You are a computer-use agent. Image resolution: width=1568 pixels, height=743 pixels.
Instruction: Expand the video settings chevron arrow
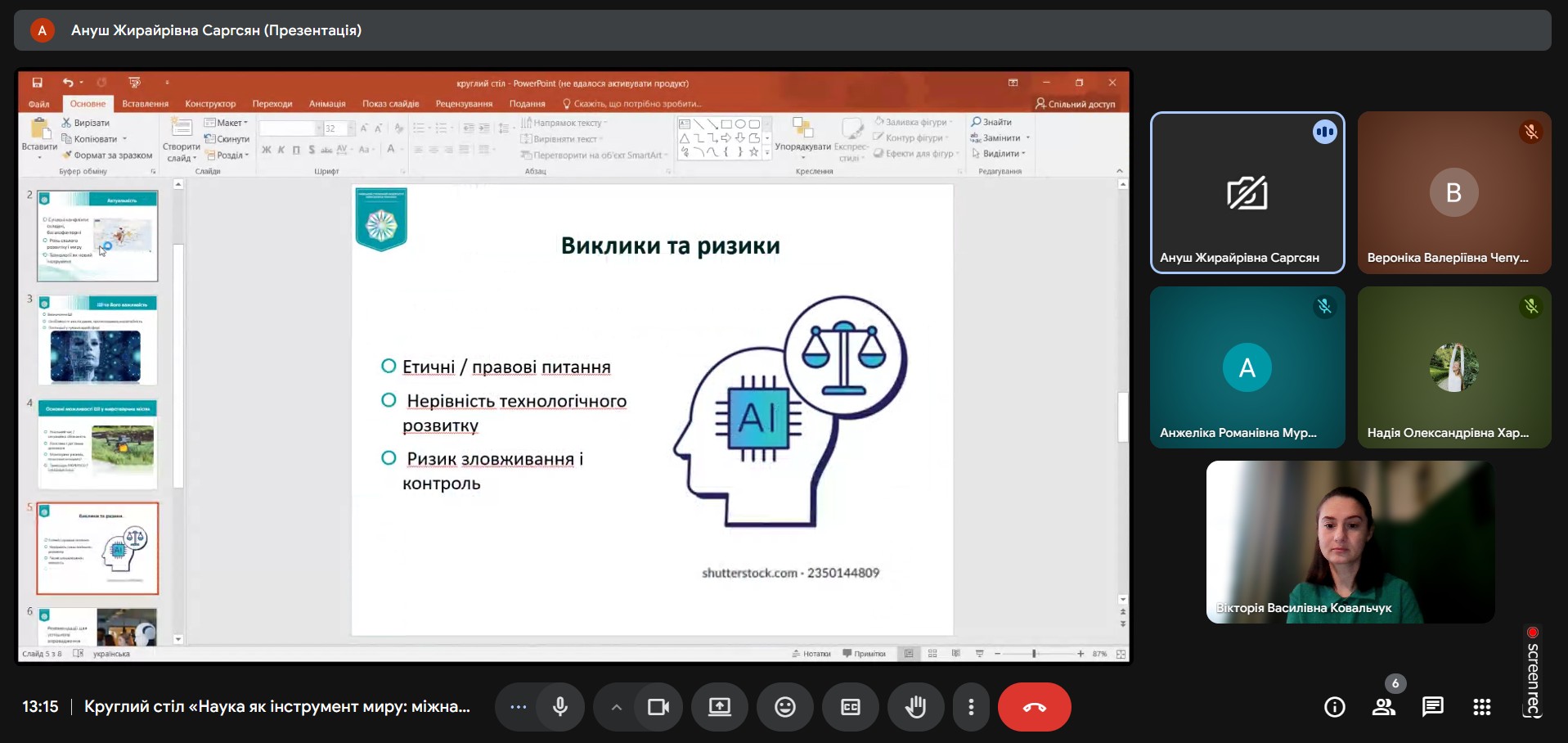(x=617, y=707)
